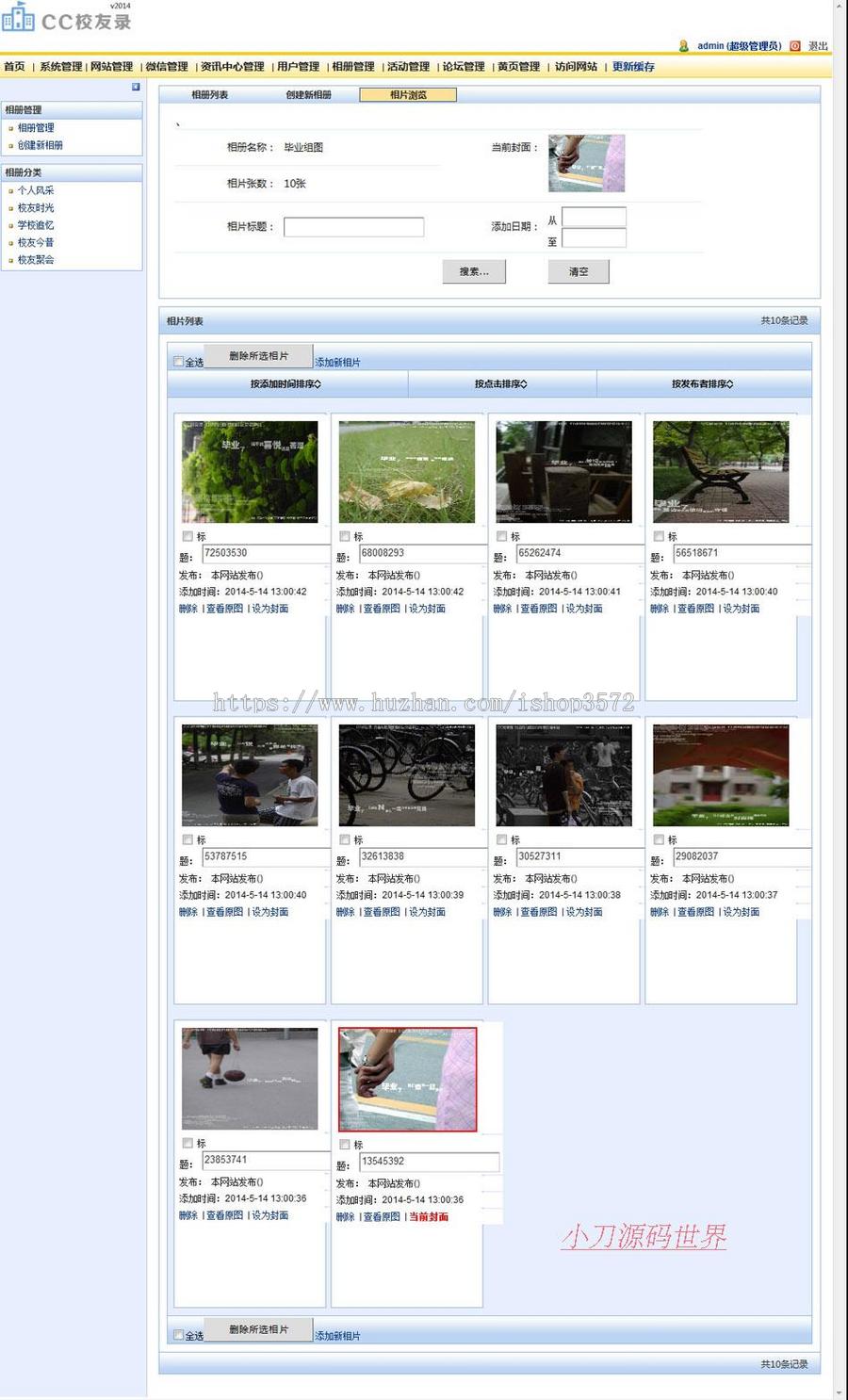Click the bullet icon beside 校友聚会 category
This screenshot has height=1400, width=848.
(x=10, y=260)
